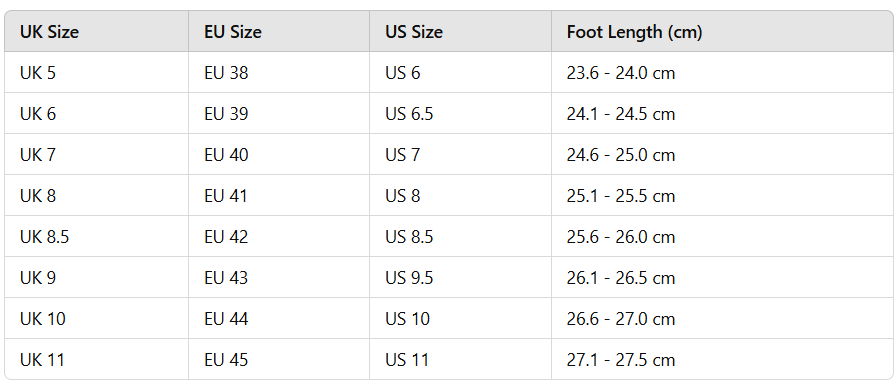Click the 26.6 - 27.0 cm cell

tap(721, 319)
